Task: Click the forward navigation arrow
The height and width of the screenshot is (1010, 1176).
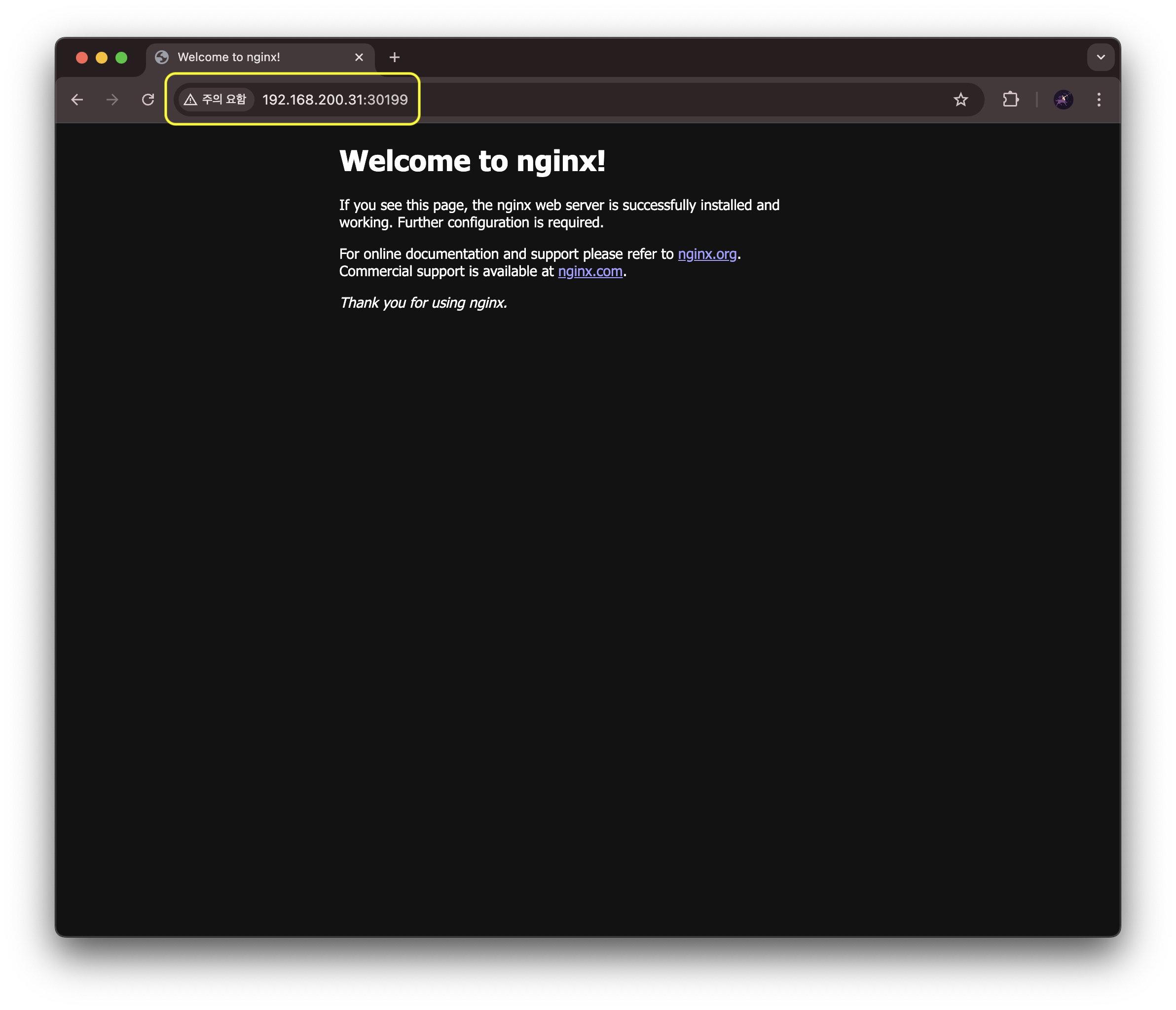Action: [x=112, y=100]
